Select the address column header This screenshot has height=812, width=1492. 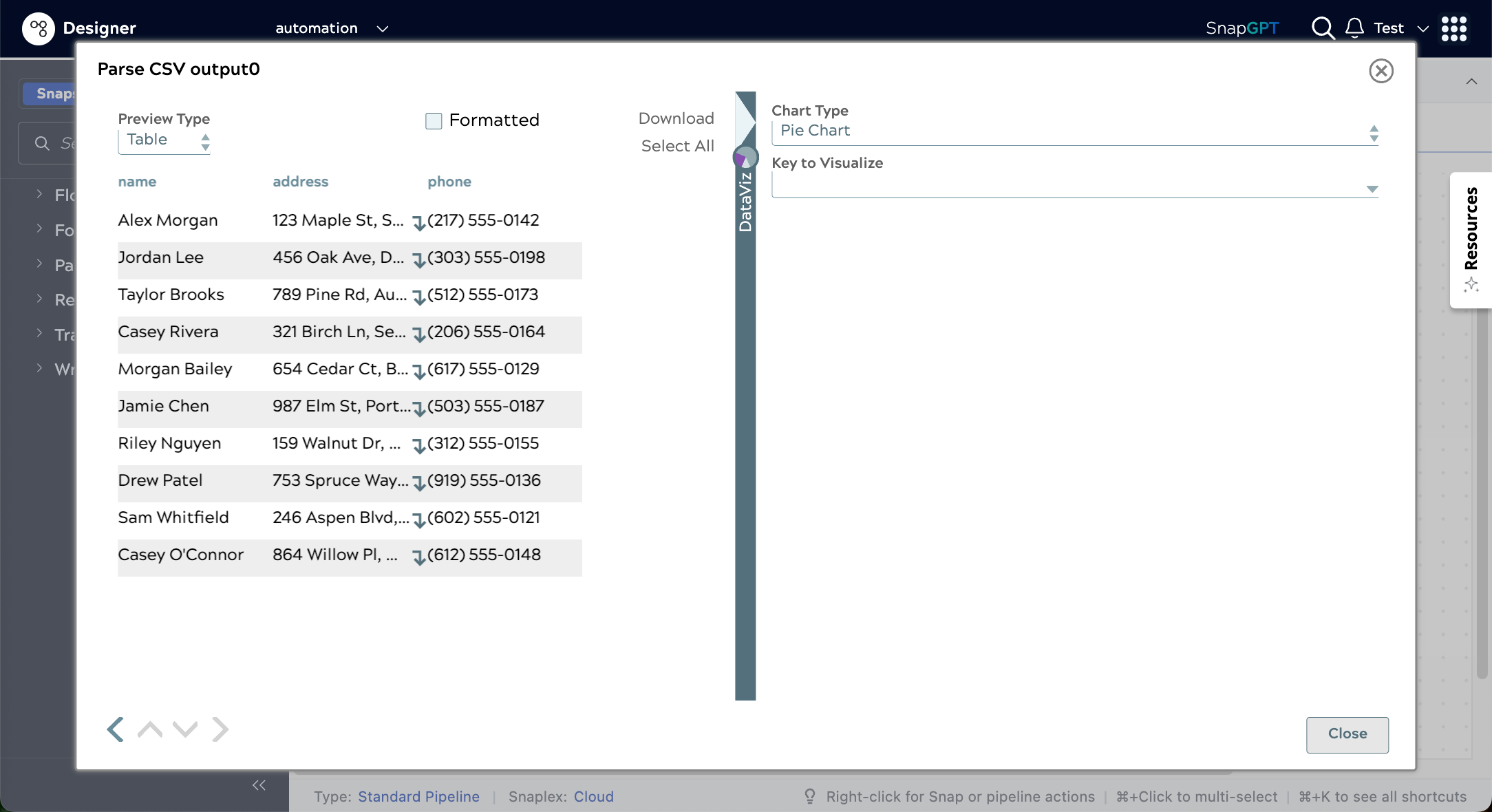[x=300, y=182]
